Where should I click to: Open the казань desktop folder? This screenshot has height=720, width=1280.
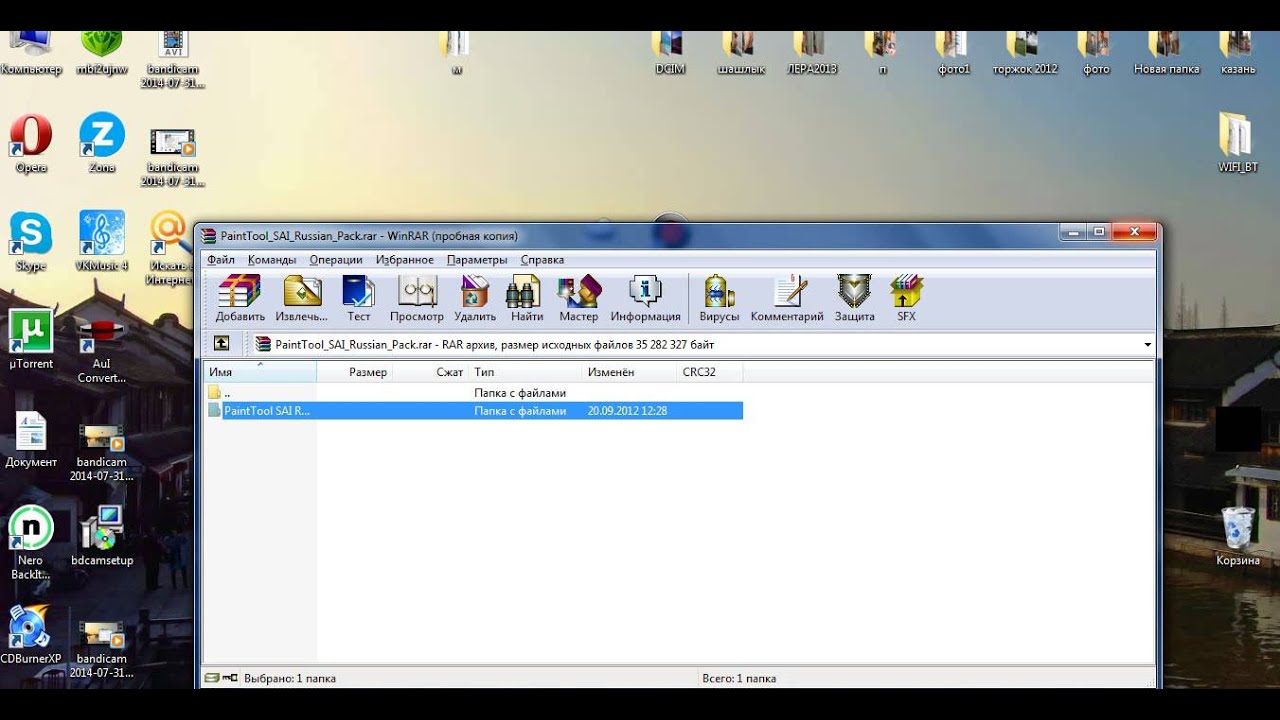tap(1238, 54)
